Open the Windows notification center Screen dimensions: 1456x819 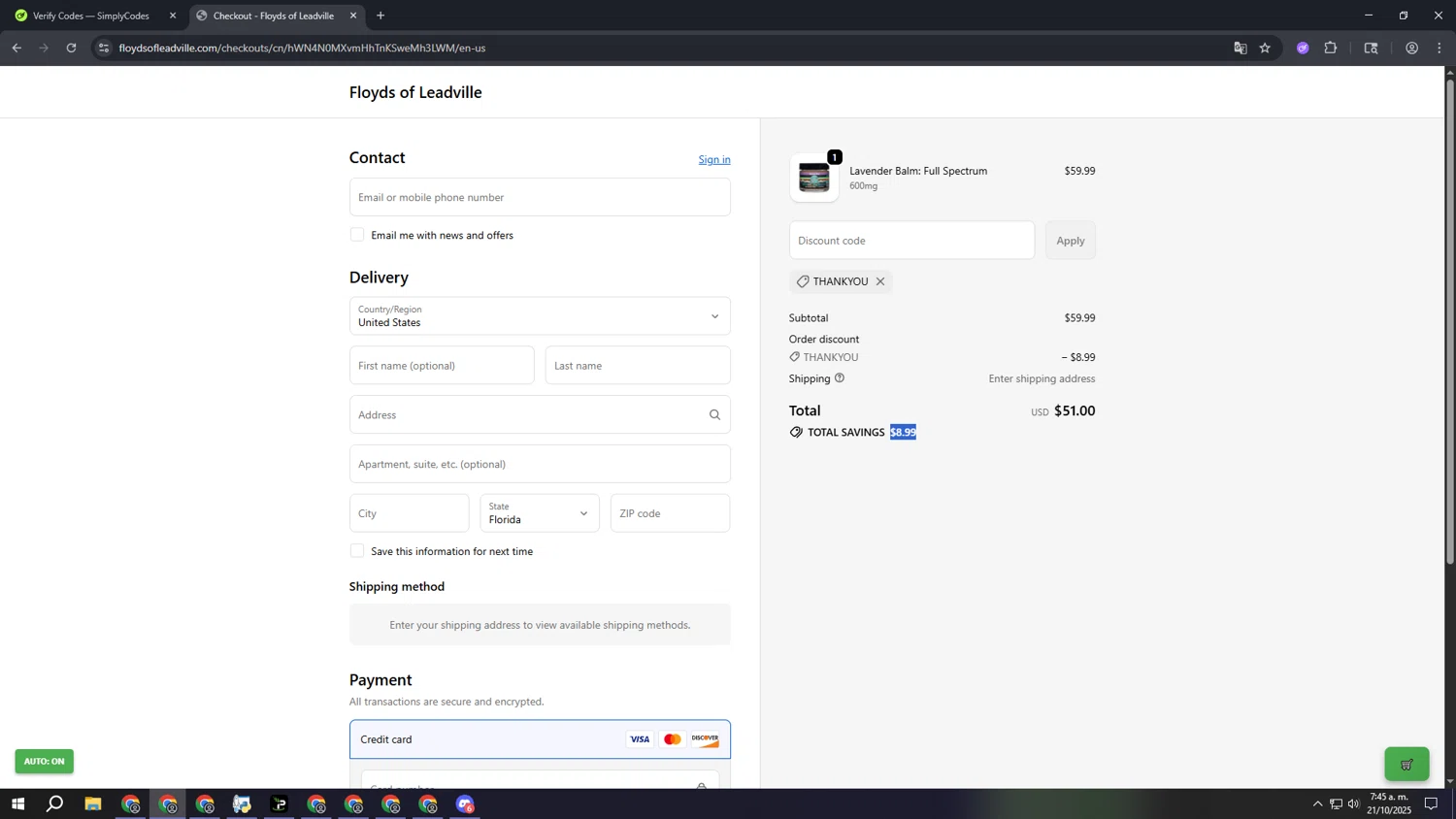pyautogui.click(x=1431, y=803)
